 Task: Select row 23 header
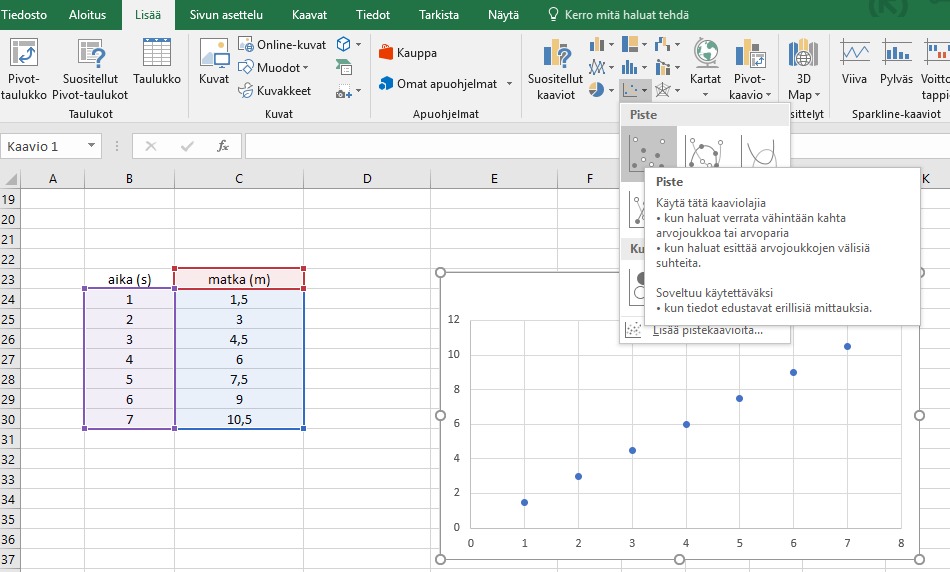pyautogui.click(x=9, y=279)
